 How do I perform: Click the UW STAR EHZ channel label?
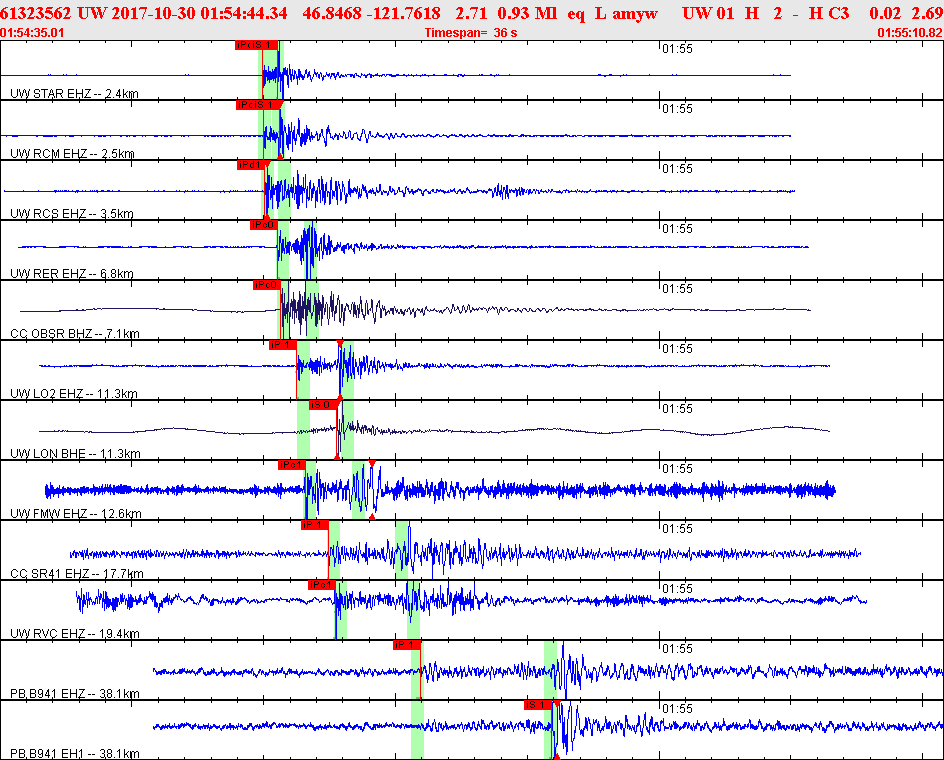[75, 94]
